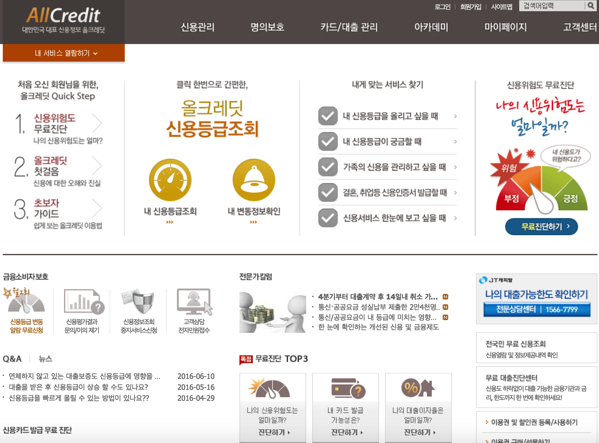Screen dimensions: 599x443
Task: Open Q&A '대출을 받은 후 신용등급이 상승'
Action: coord(78,387)
